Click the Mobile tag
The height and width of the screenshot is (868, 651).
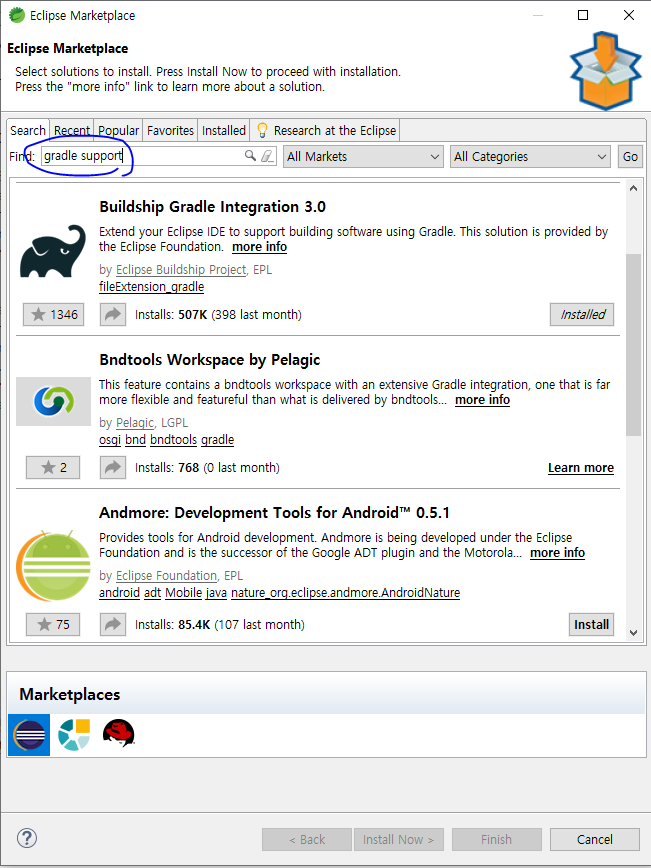183,593
